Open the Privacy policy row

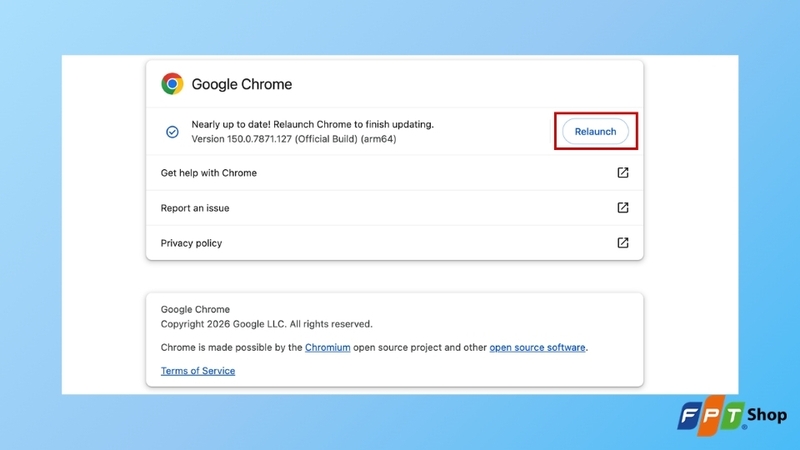click(x=394, y=243)
